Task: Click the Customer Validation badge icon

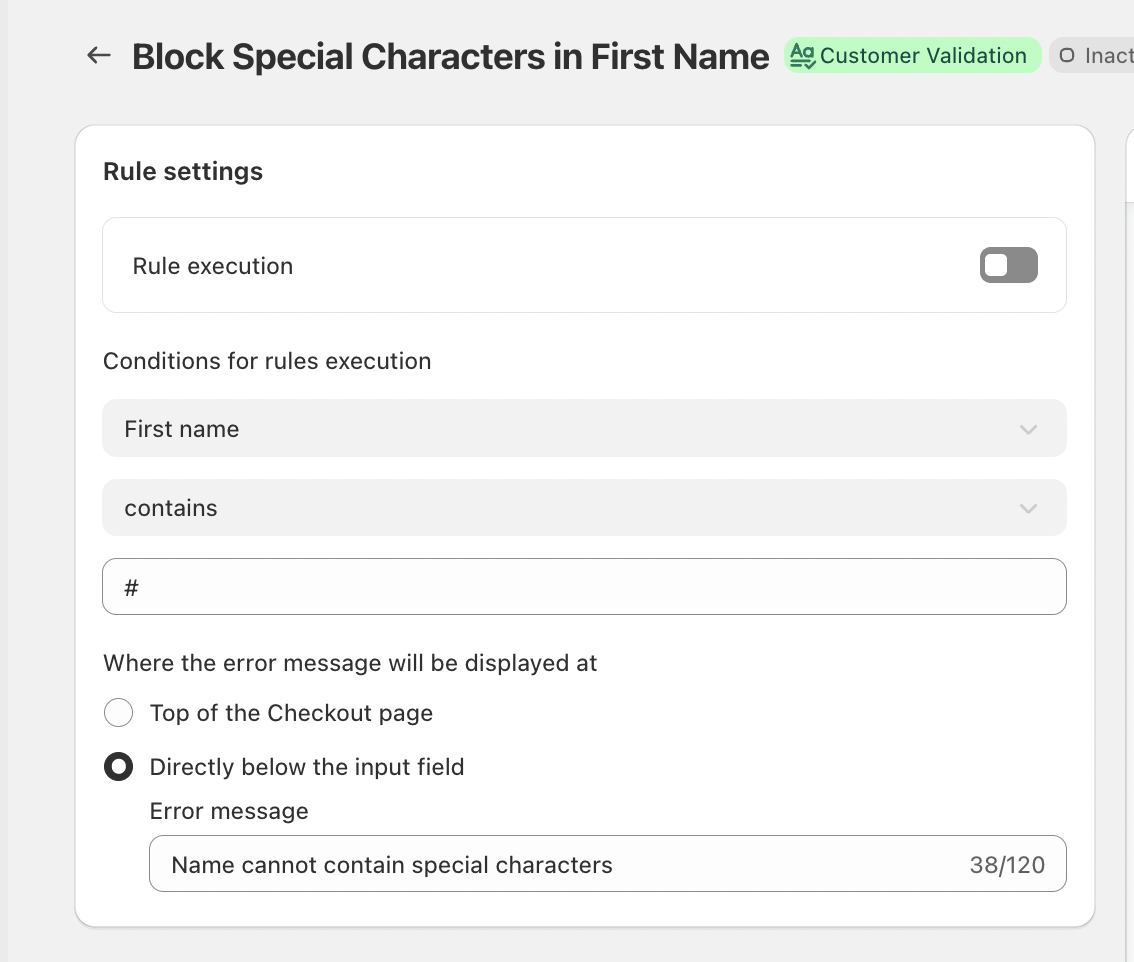Action: 802,56
